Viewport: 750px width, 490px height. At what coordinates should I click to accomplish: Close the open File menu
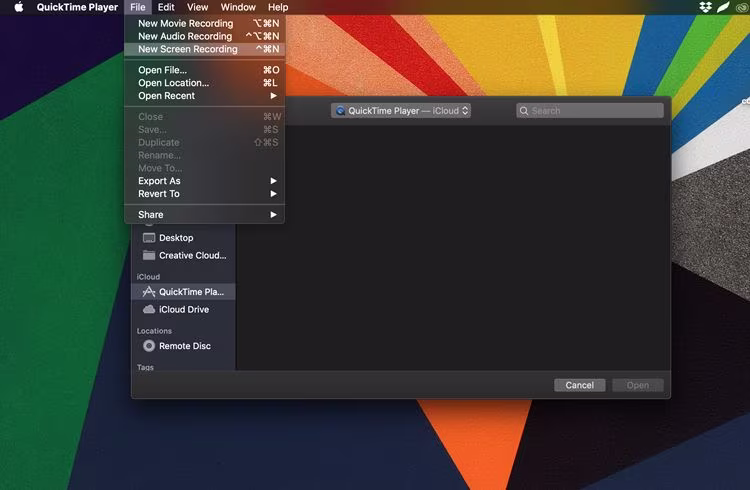coord(138,7)
